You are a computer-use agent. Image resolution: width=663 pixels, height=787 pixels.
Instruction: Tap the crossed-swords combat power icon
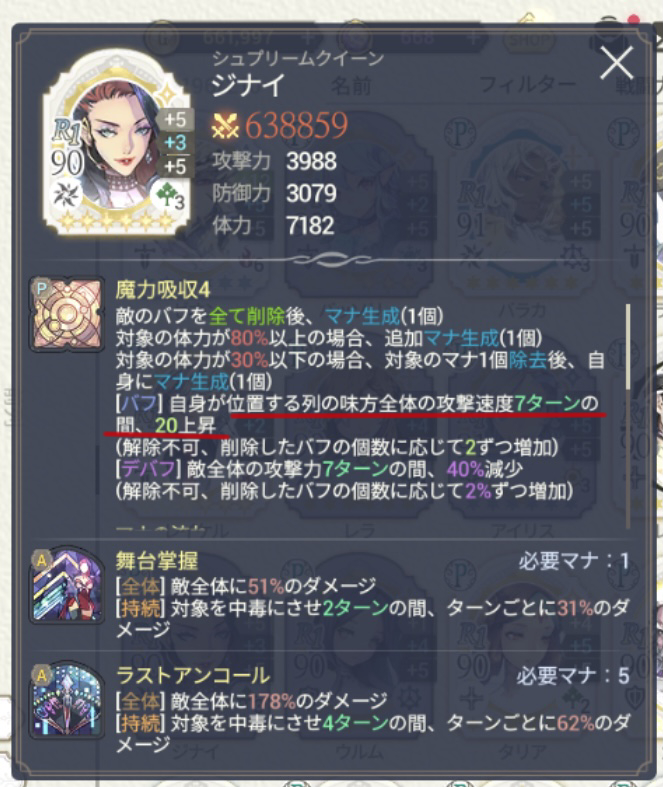[x=225, y=125]
